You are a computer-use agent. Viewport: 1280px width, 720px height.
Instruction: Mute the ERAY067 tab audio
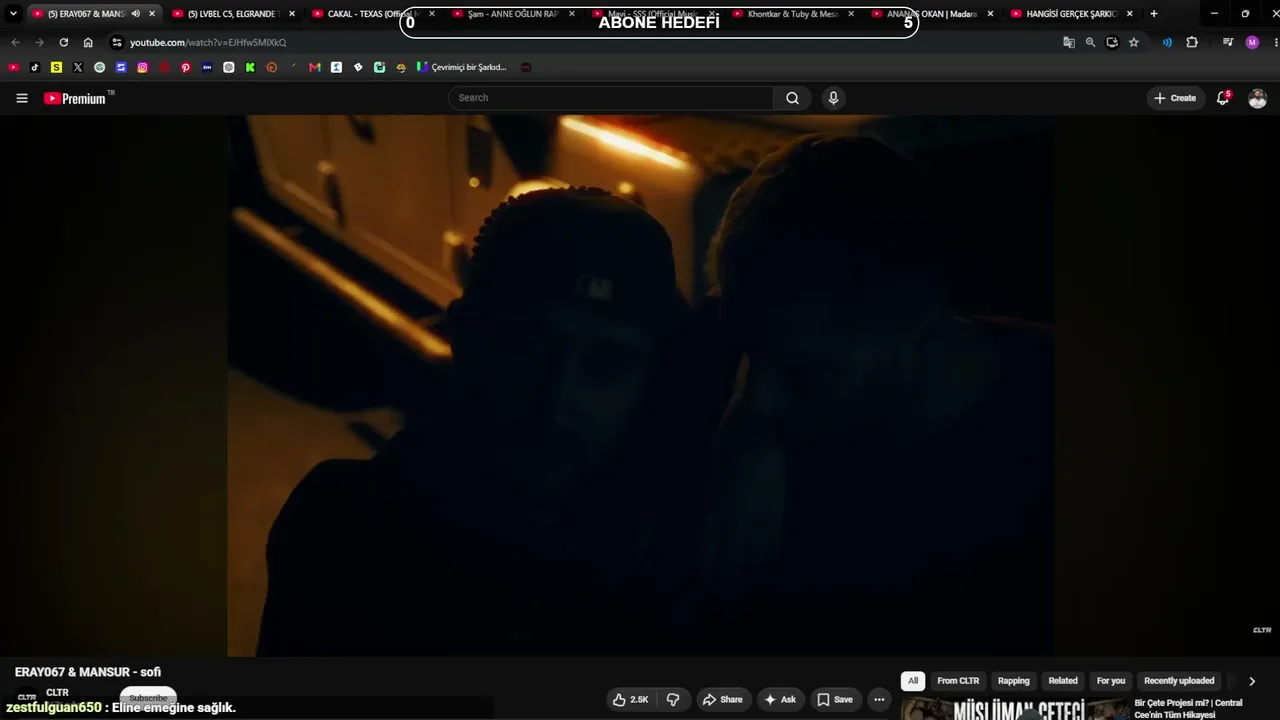(136, 14)
